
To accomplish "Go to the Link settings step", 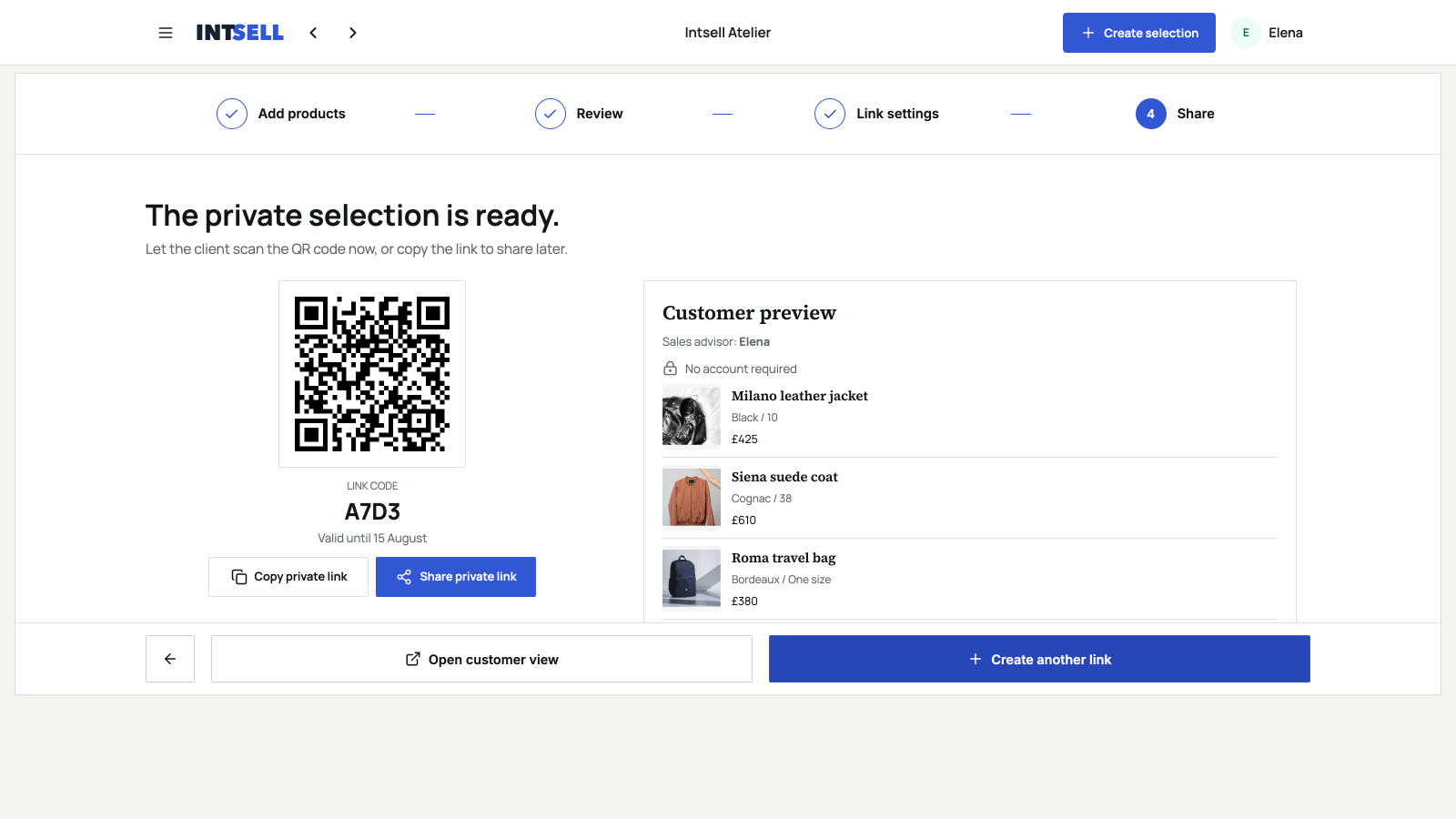I will (x=876, y=114).
